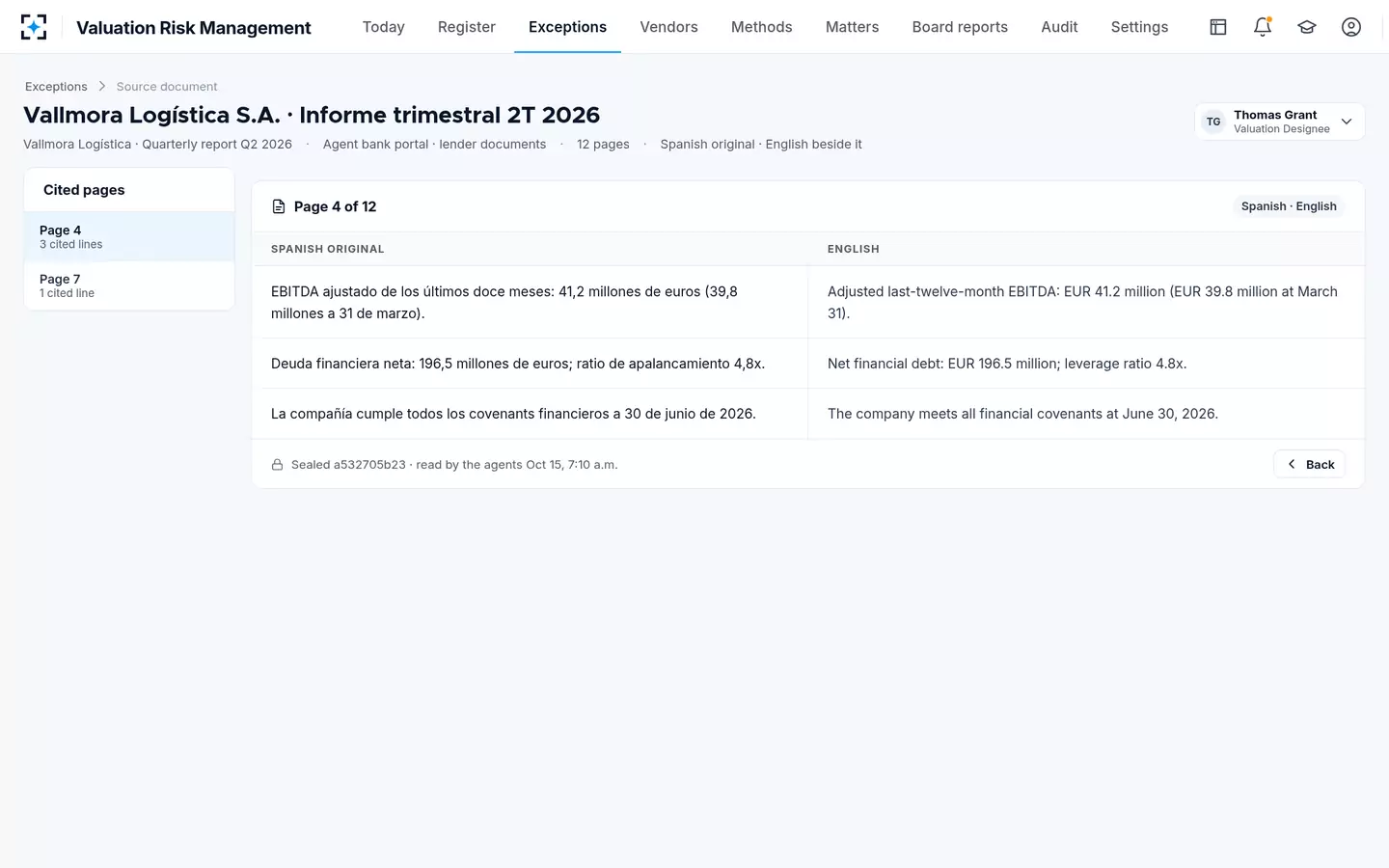1389x868 pixels.
Task: Click the Valuation Risk Management app title
Action: [194, 28]
